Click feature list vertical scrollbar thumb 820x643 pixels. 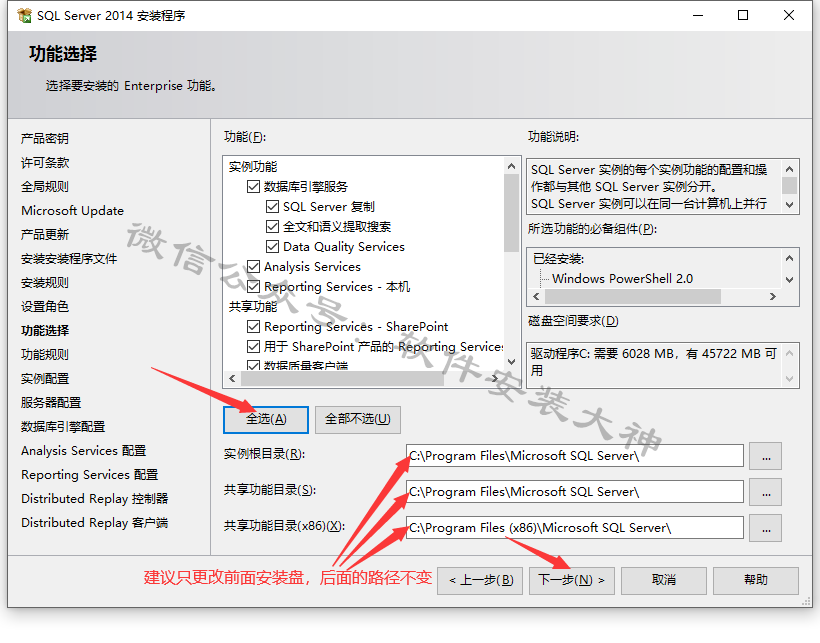(x=511, y=213)
